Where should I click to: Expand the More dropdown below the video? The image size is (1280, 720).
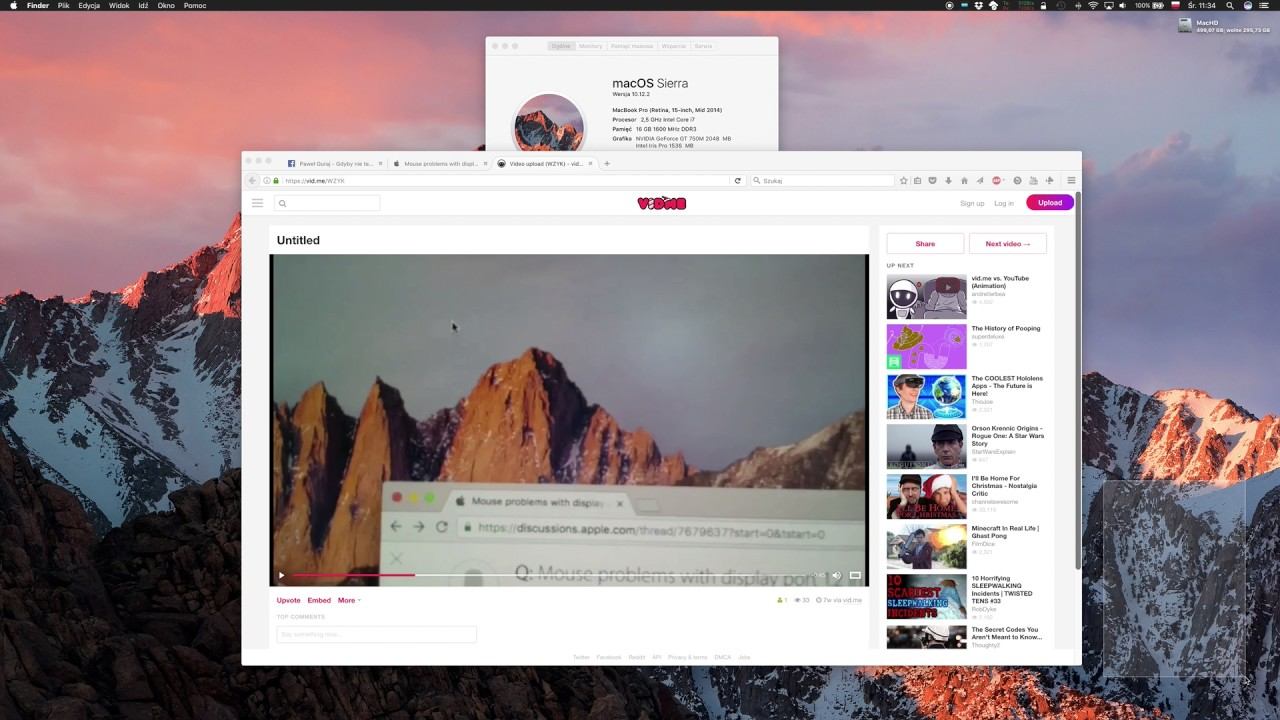point(349,600)
